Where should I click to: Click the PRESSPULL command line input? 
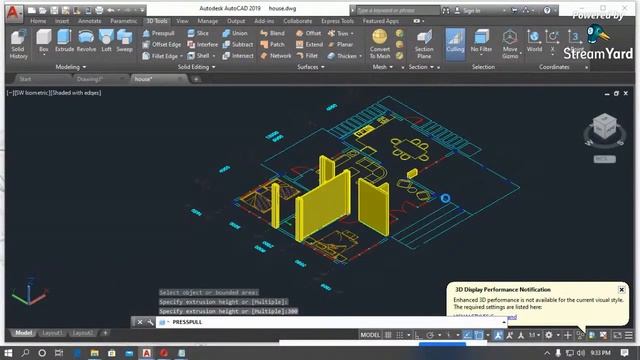[x=331, y=322]
